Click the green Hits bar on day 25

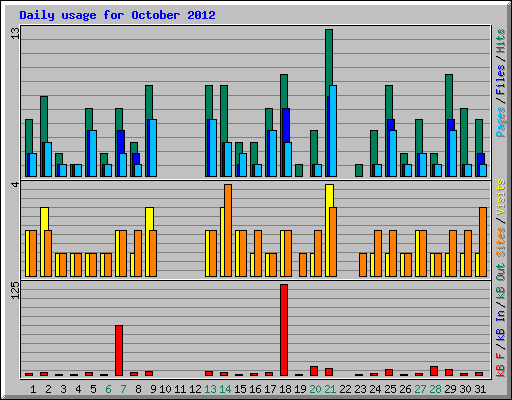389,102
